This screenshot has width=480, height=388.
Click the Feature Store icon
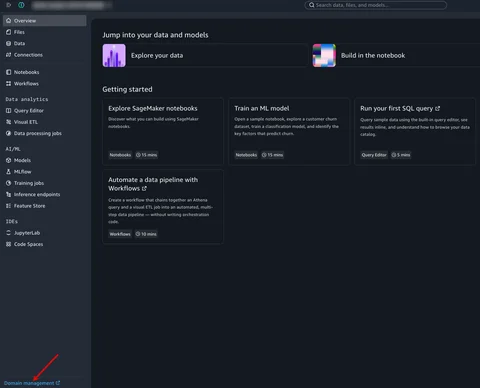[x=9, y=206]
